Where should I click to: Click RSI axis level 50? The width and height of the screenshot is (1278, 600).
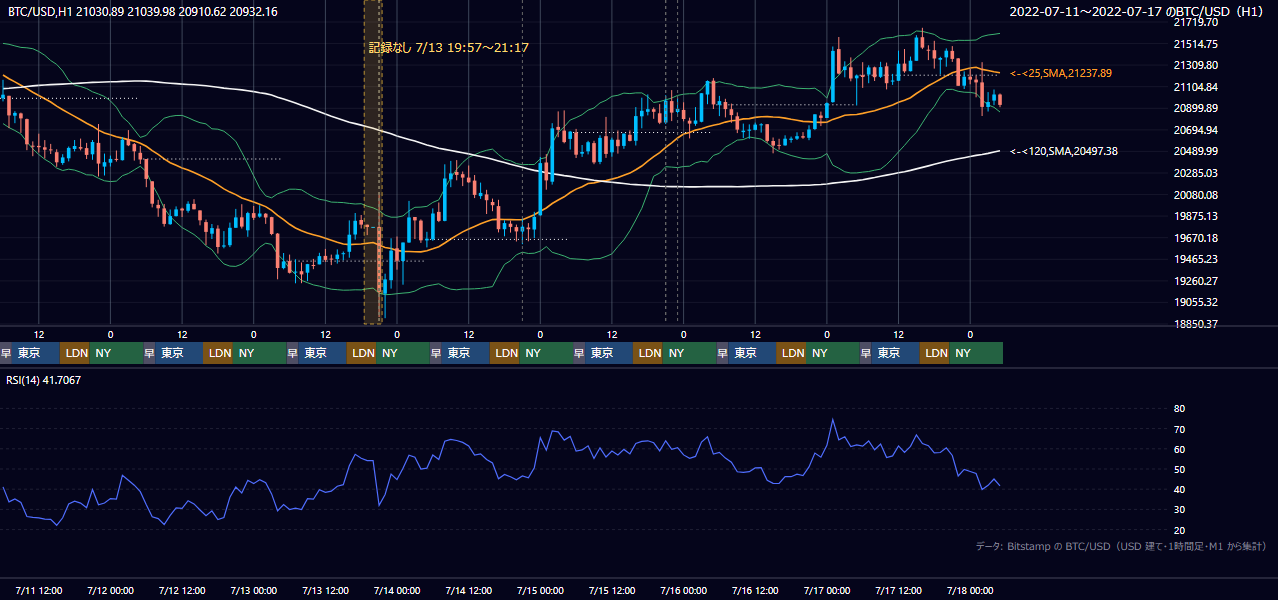tap(1179, 469)
